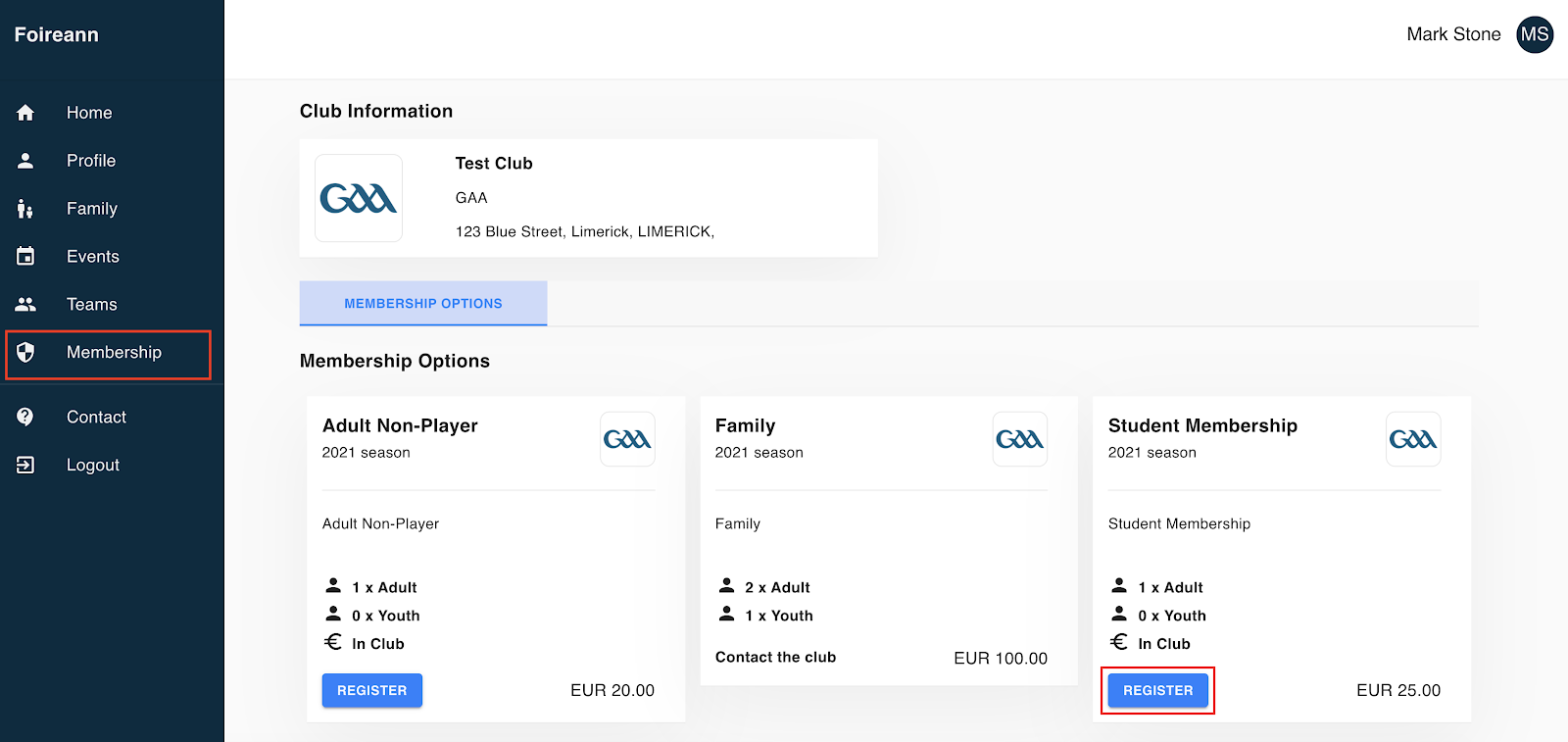Click the euro icon on Student Membership card
The height and width of the screenshot is (742, 1568).
coord(1119,642)
